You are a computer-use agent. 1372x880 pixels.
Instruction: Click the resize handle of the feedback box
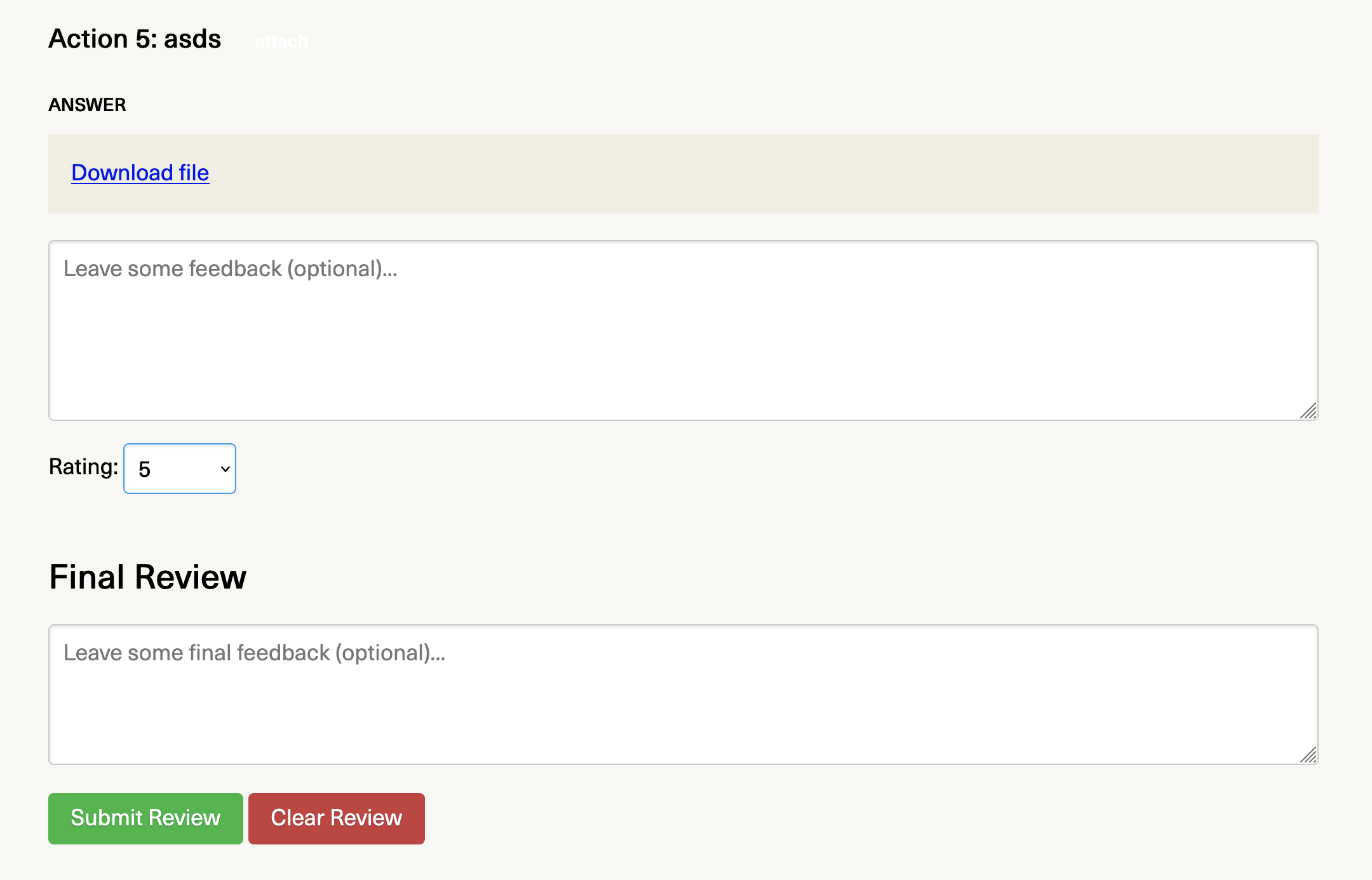(1308, 411)
